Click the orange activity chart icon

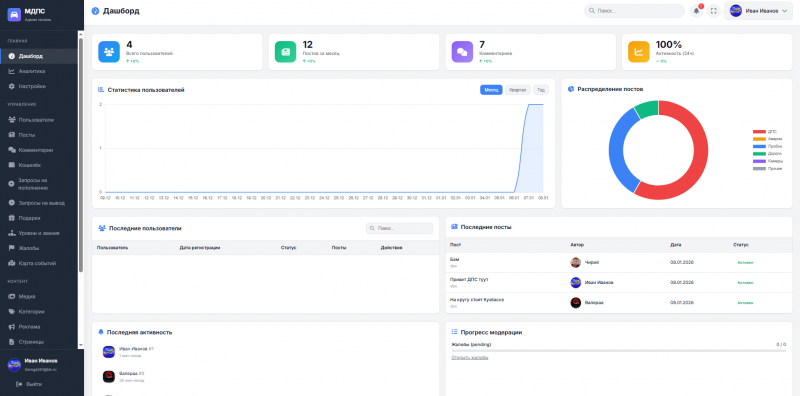click(x=638, y=52)
